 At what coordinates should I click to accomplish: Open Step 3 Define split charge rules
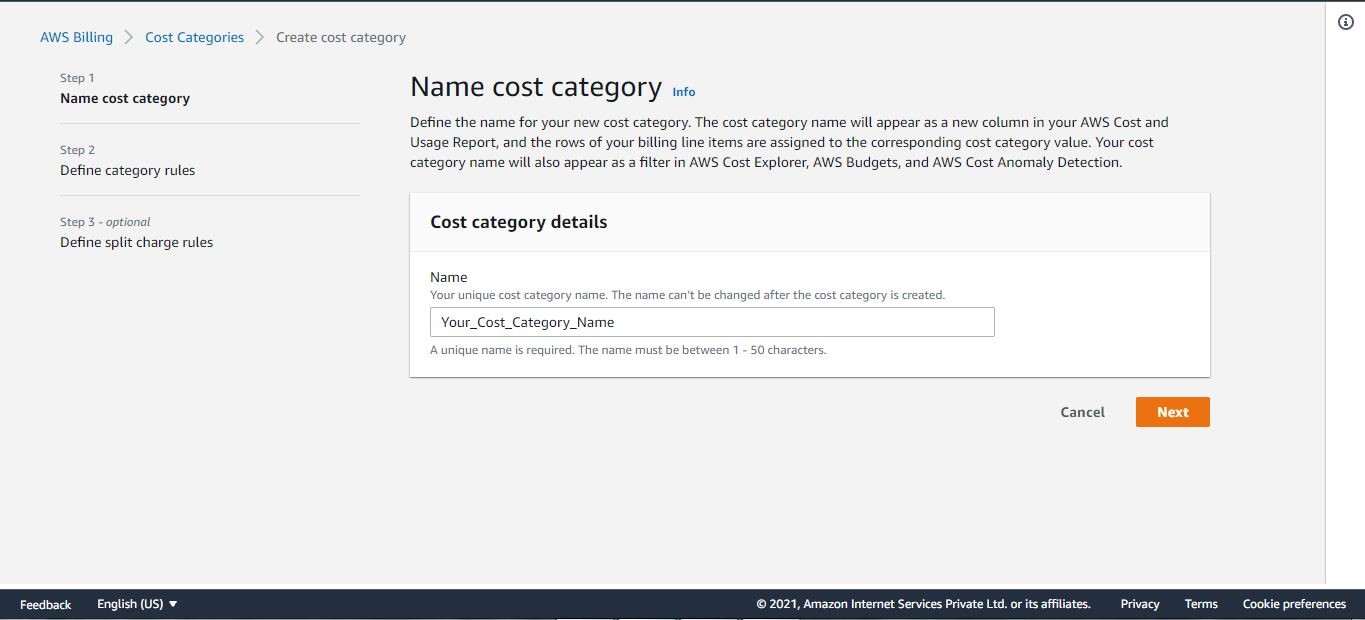[x=136, y=242]
